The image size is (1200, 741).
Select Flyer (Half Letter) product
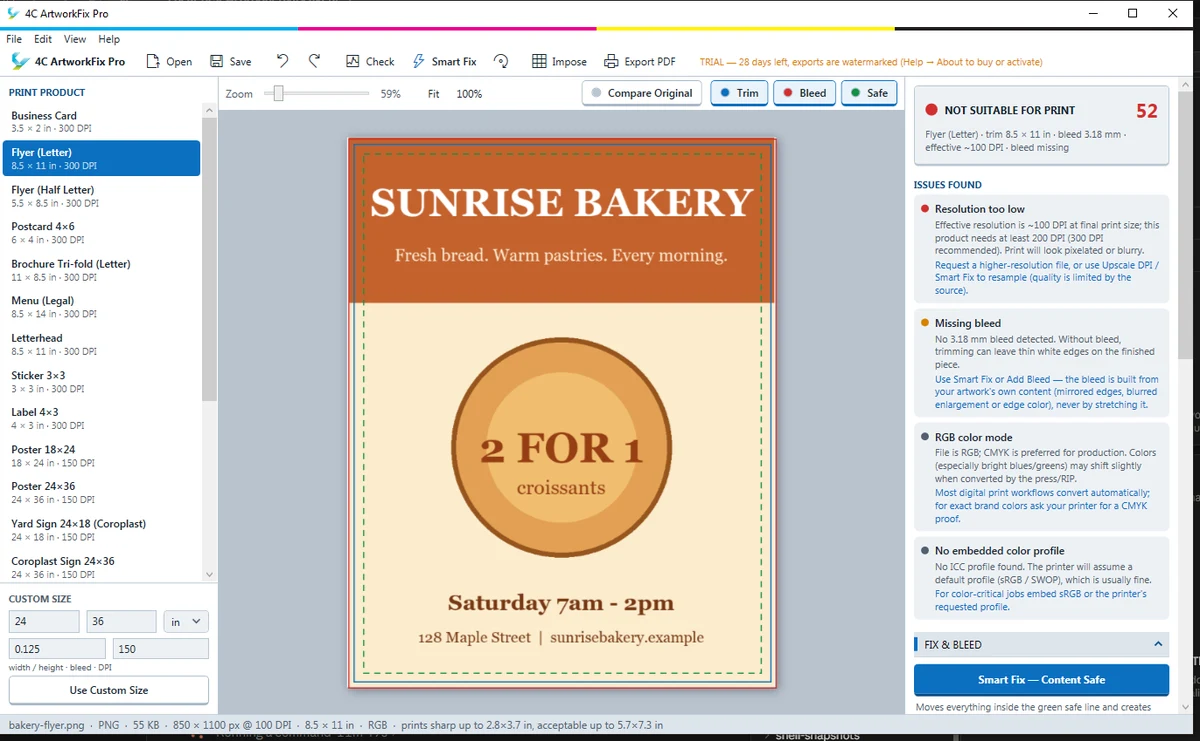(101, 196)
